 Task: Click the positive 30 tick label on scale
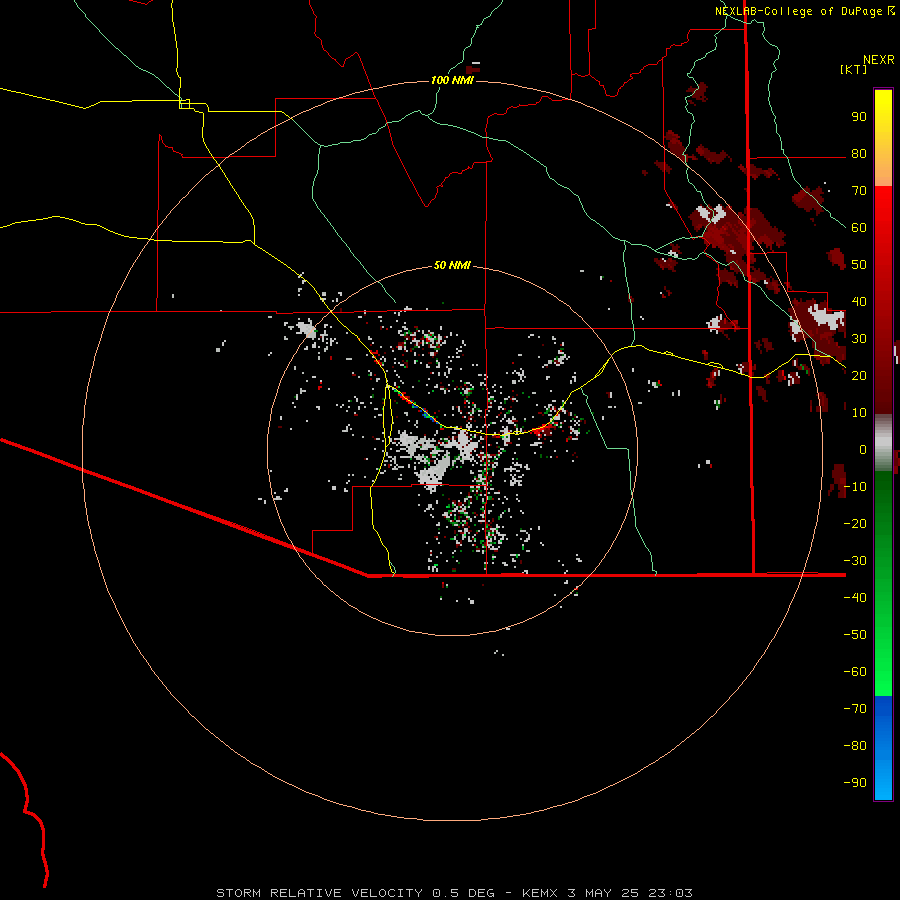[859, 339]
